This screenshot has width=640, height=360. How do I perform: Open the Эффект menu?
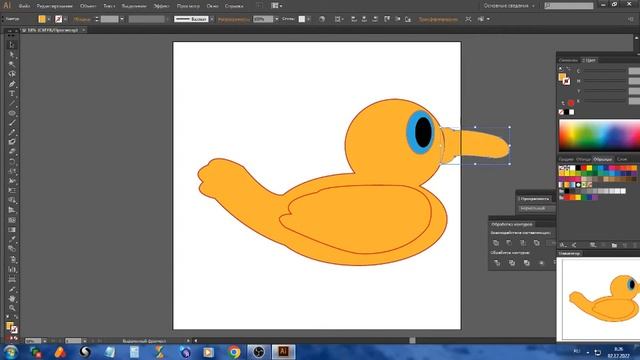coord(161,6)
